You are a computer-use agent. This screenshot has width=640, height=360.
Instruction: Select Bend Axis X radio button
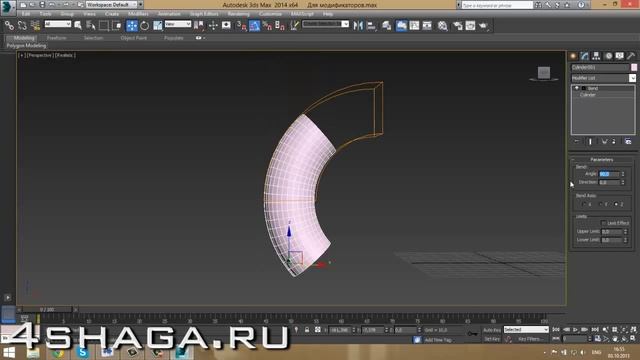pos(584,204)
